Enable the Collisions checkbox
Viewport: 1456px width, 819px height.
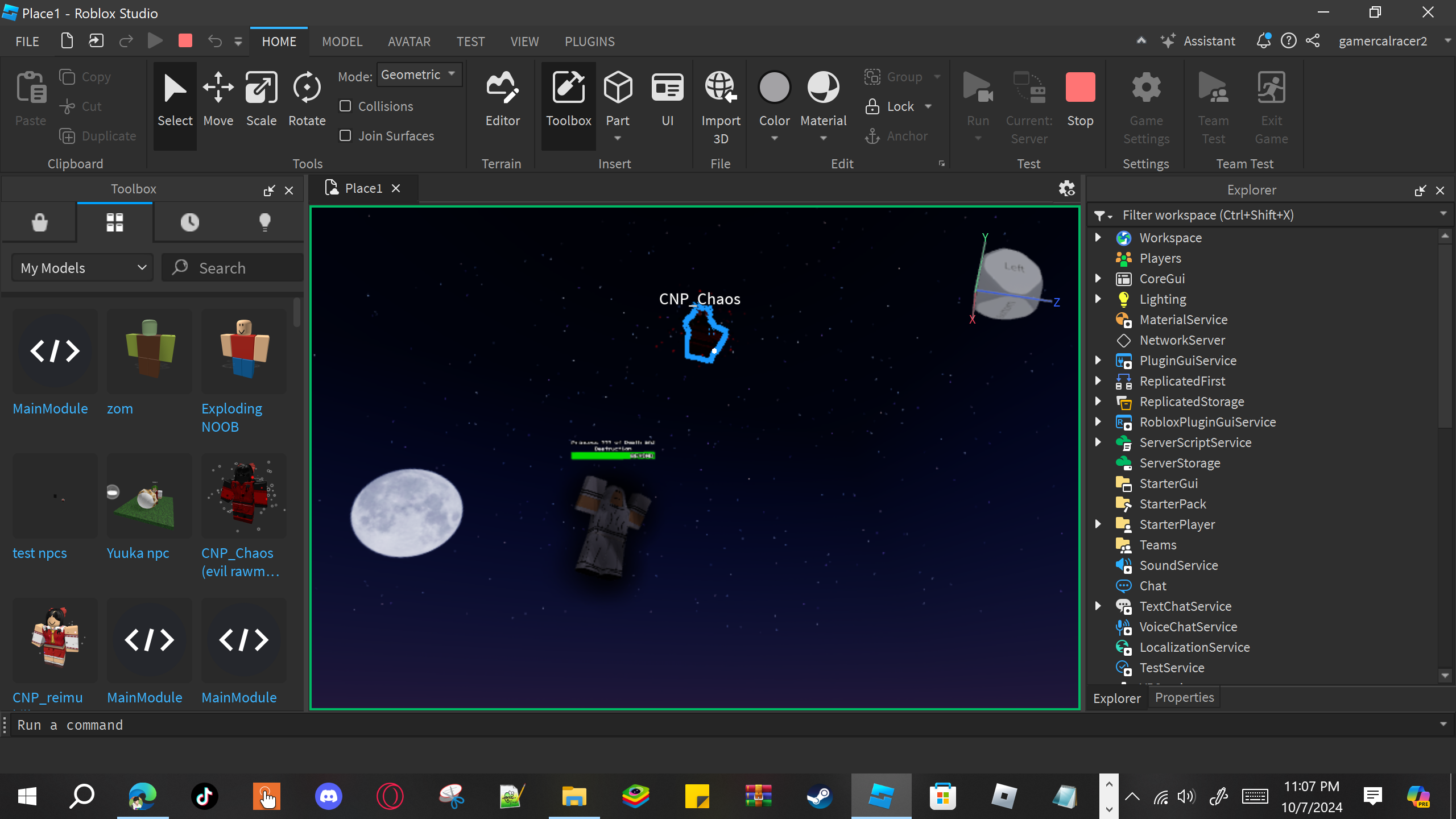click(345, 106)
